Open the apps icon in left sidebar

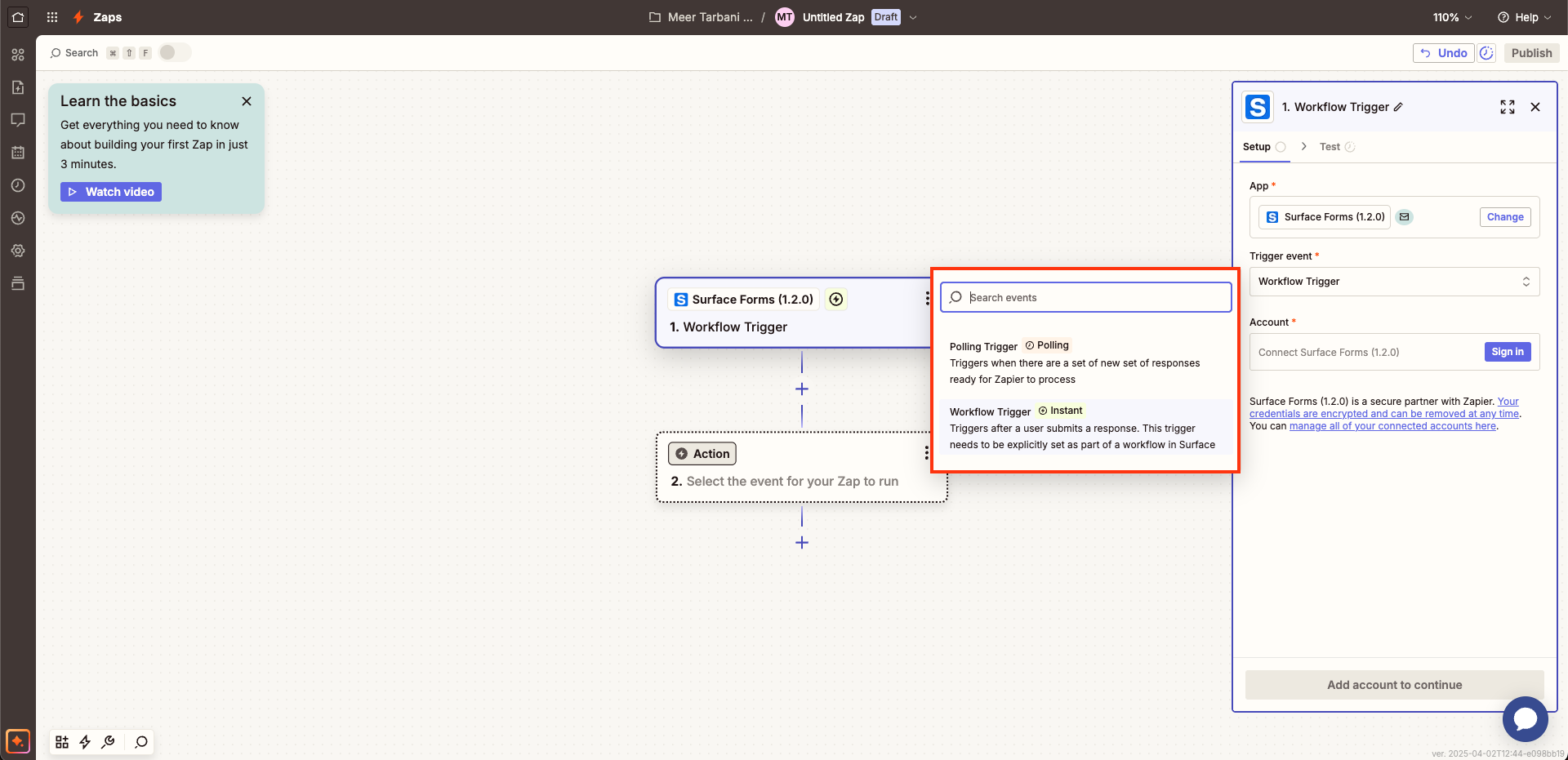point(18,55)
